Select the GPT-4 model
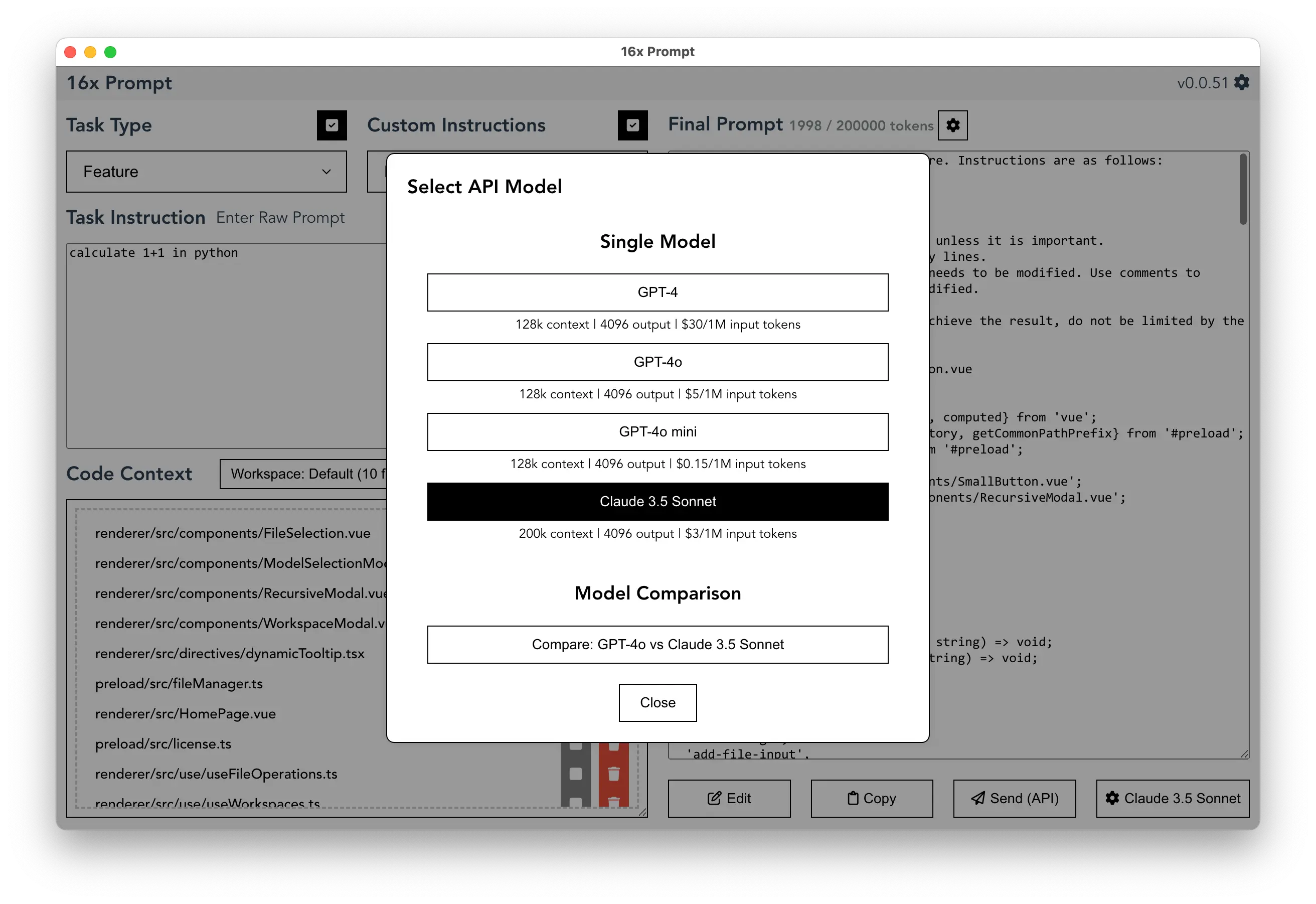1316x904 pixels. 657,292
